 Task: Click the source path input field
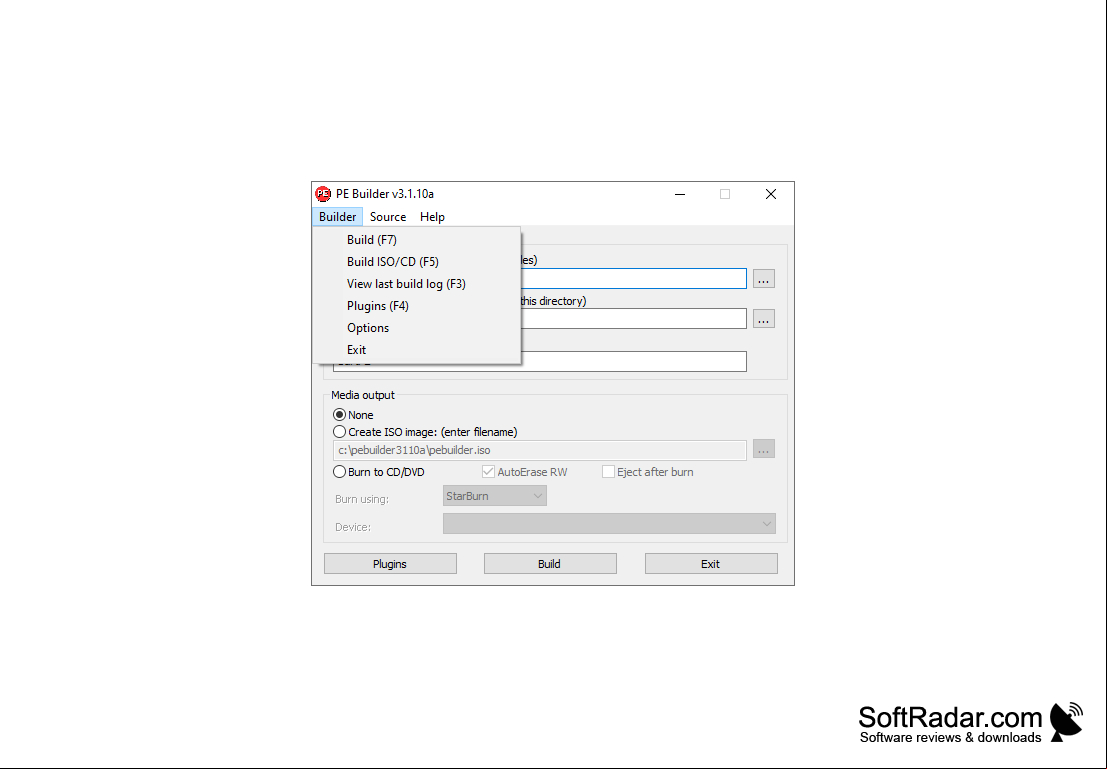tap(633, 278)
